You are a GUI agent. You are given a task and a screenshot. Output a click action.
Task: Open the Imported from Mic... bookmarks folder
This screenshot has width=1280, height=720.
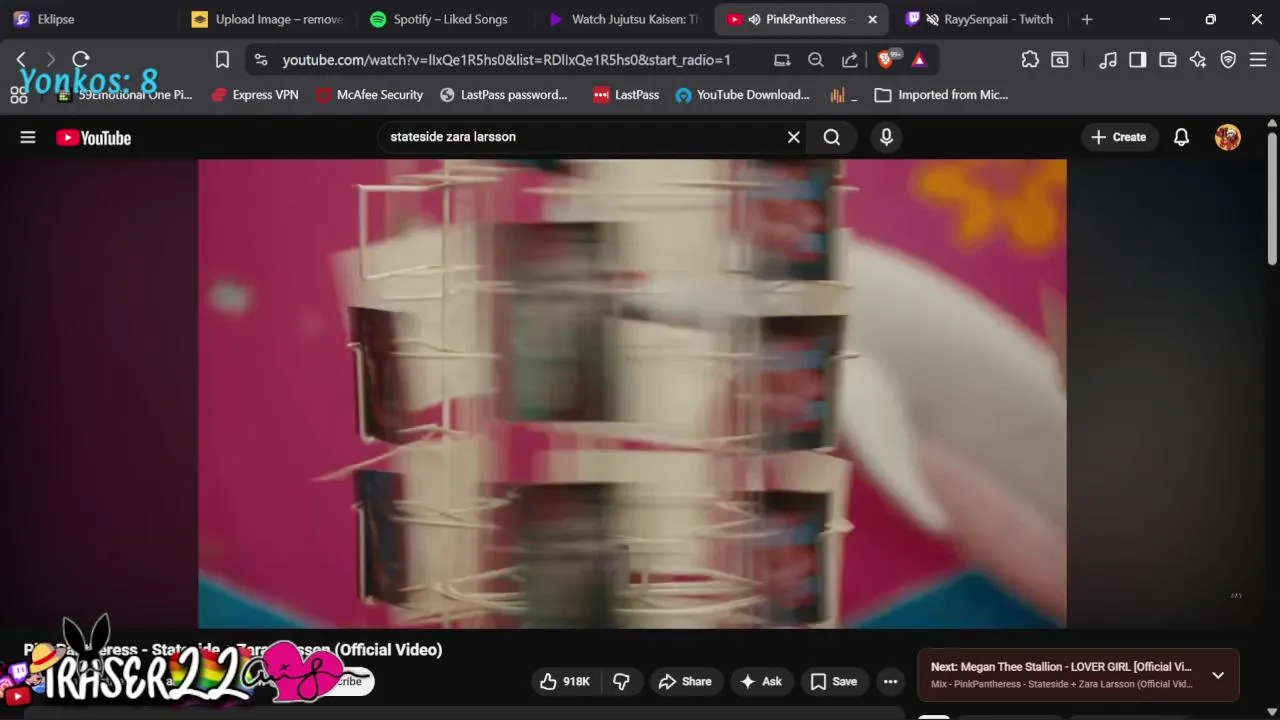(941, 95)
